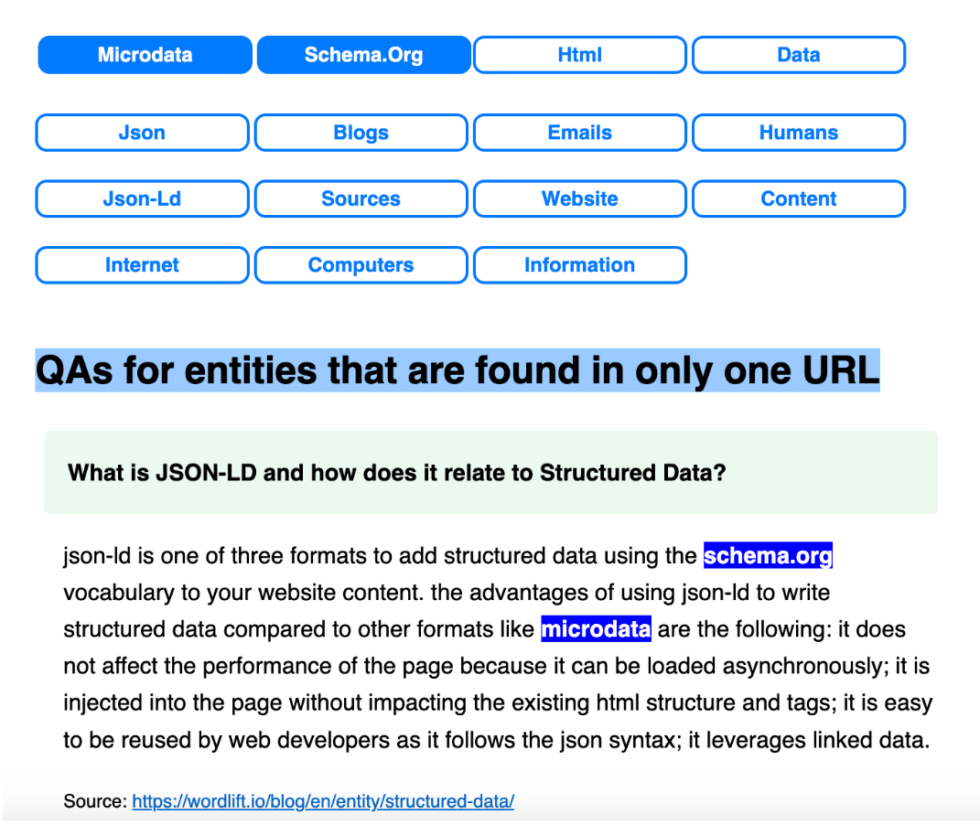Click the Internet tag pill
Viewport: 980px width, 825px height.
141,265
